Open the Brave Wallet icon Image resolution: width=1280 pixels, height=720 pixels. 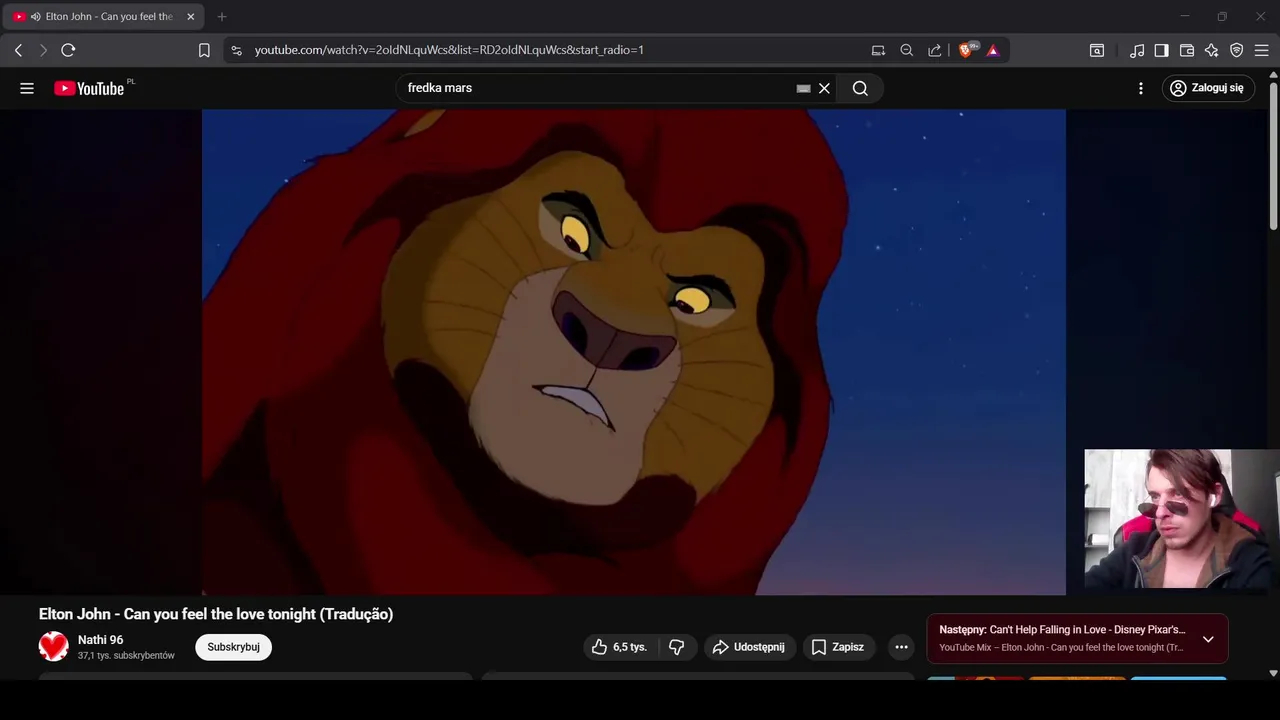click(1187, 50)
